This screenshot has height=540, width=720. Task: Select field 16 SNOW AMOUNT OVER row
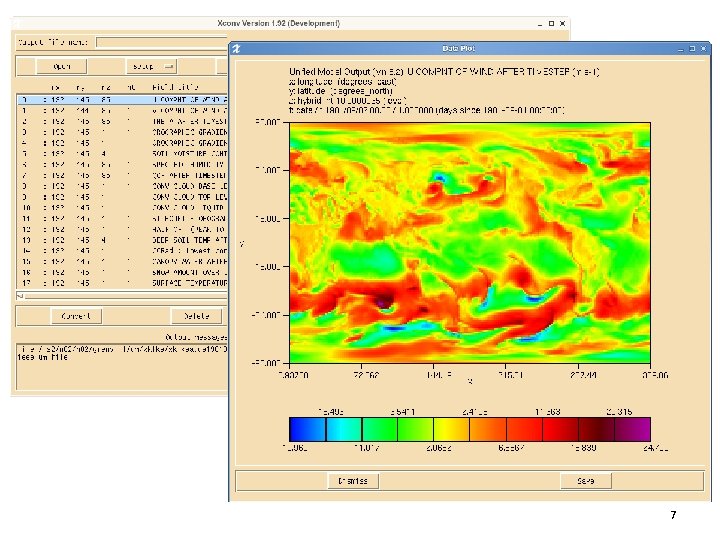point(123,272)
